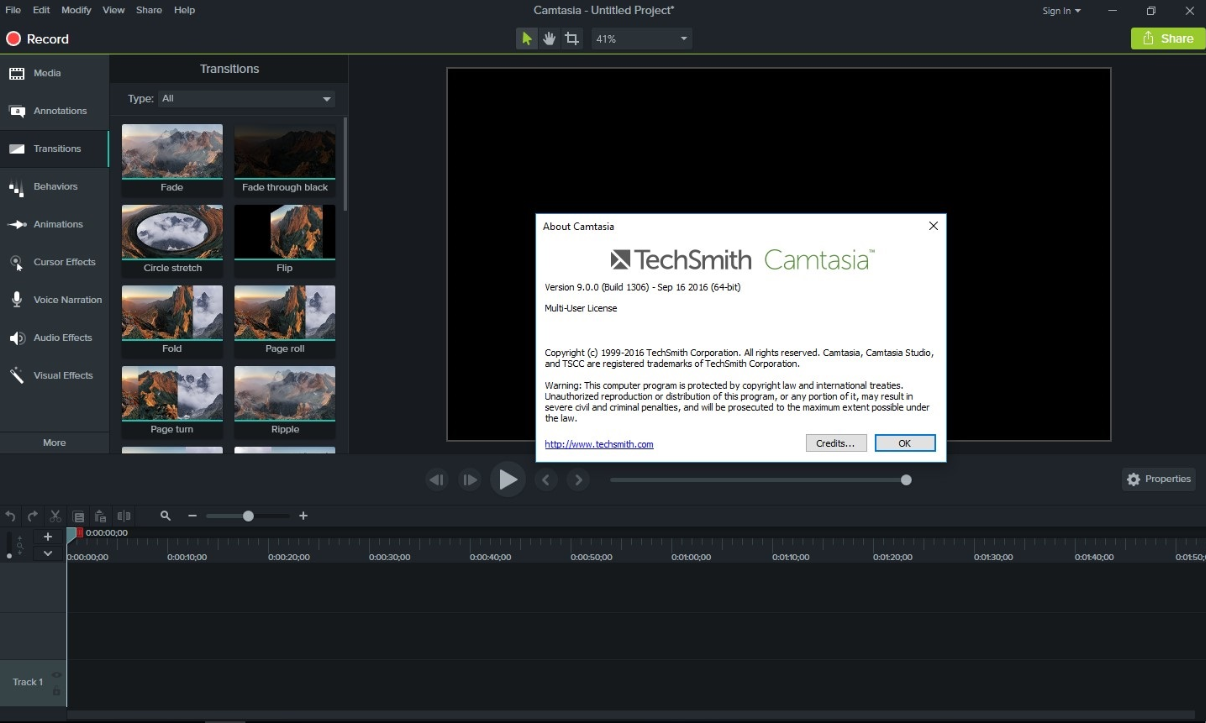Image resolution: width=1206 pixels, height=723 pixels.
Task: Click the timeline zoom magnifier icon
Action: (x=165, y=516)
